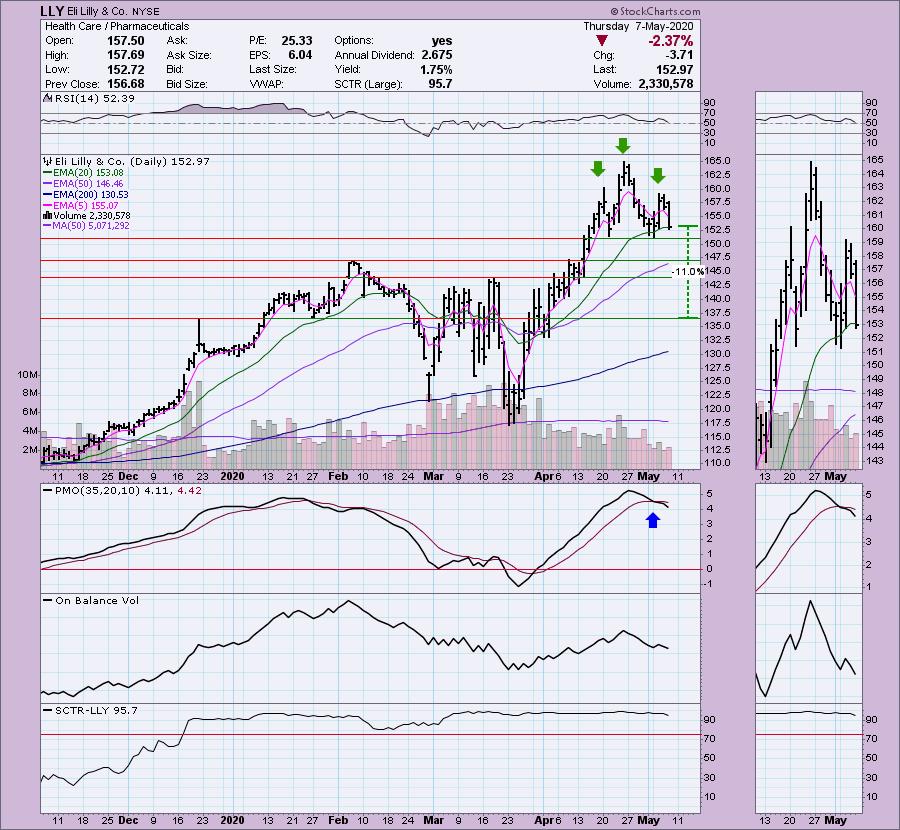Viewport: 900px width, 830px height.
Task: Click the magenta EMA(5) legend line swatch
Action: (x=48, y=205)
